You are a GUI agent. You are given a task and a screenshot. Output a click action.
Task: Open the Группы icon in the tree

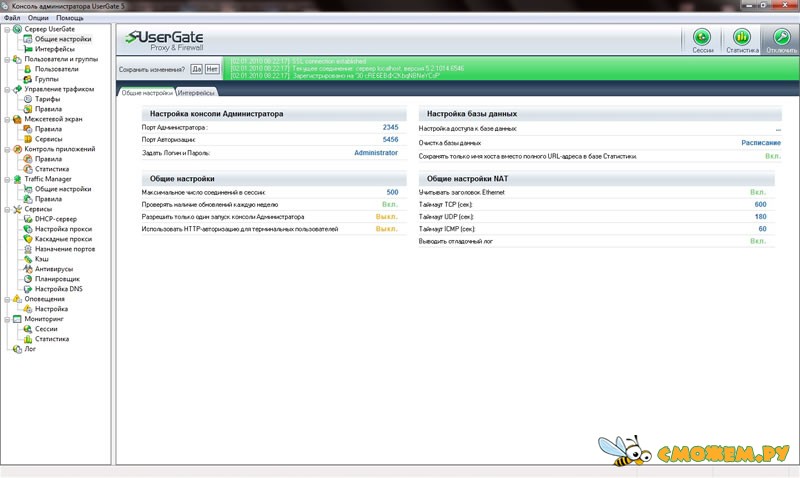tap(28, 79)
